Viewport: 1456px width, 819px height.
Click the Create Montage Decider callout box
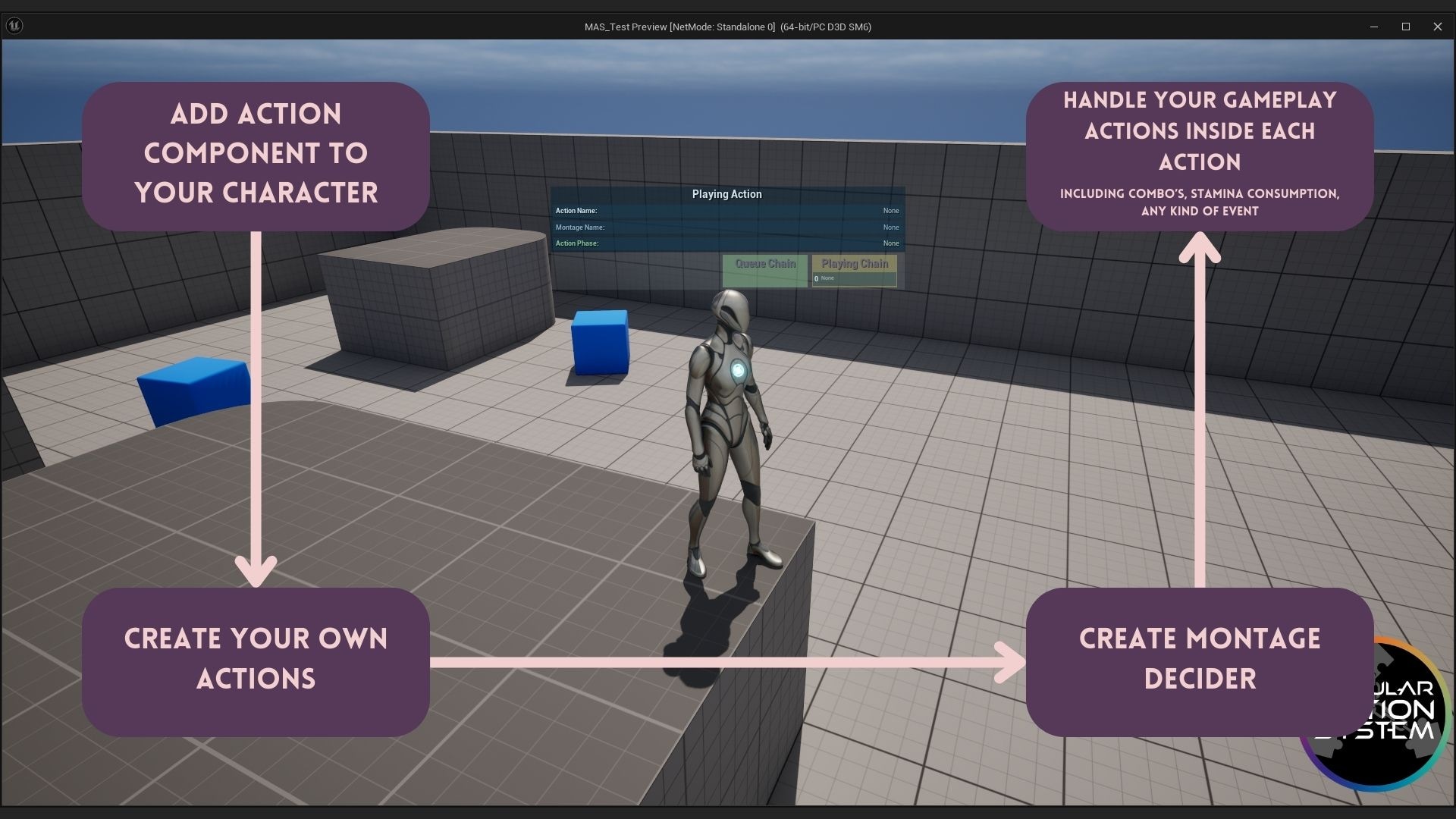1200,659
